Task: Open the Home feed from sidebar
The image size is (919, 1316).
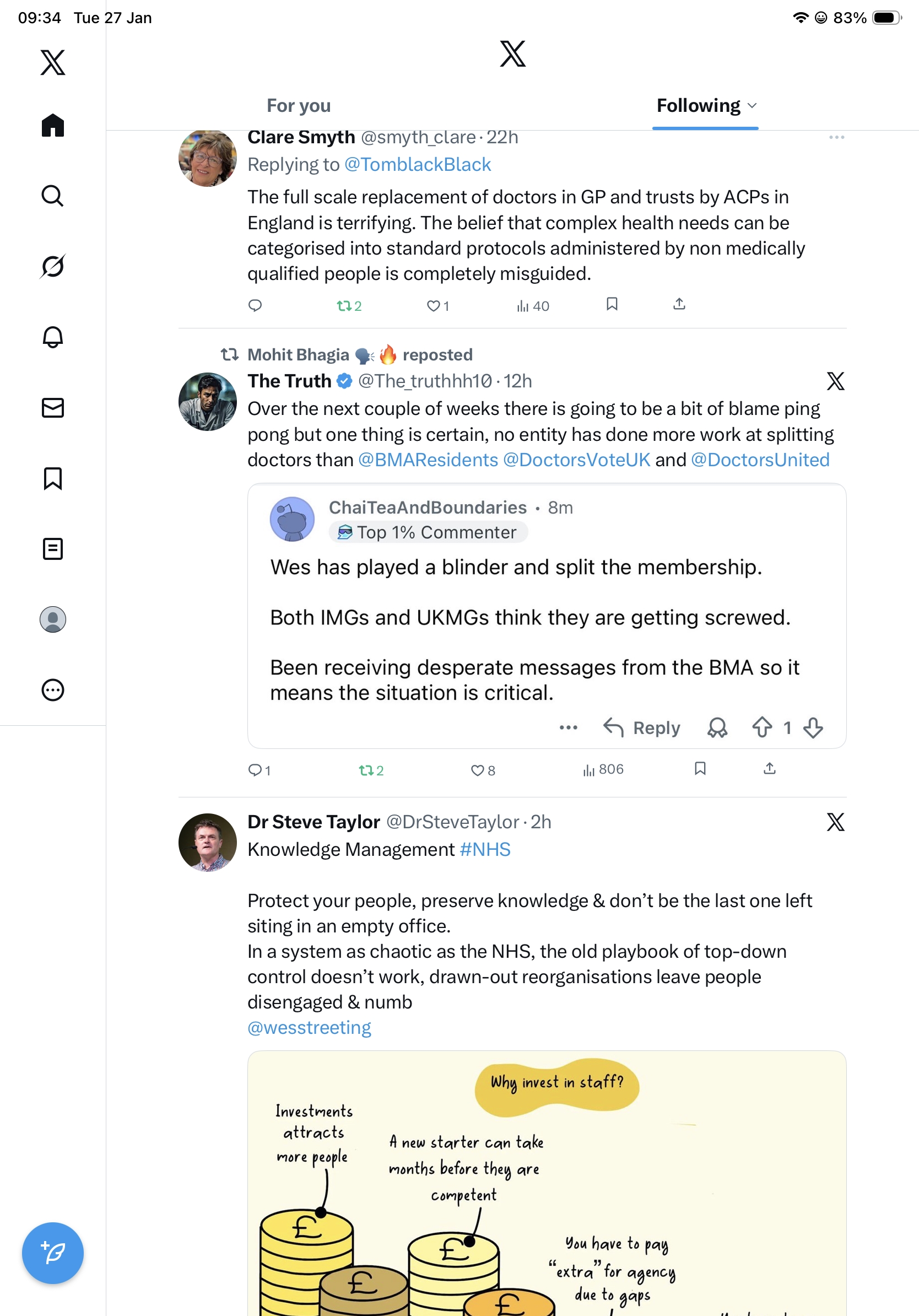Action: 53,126
